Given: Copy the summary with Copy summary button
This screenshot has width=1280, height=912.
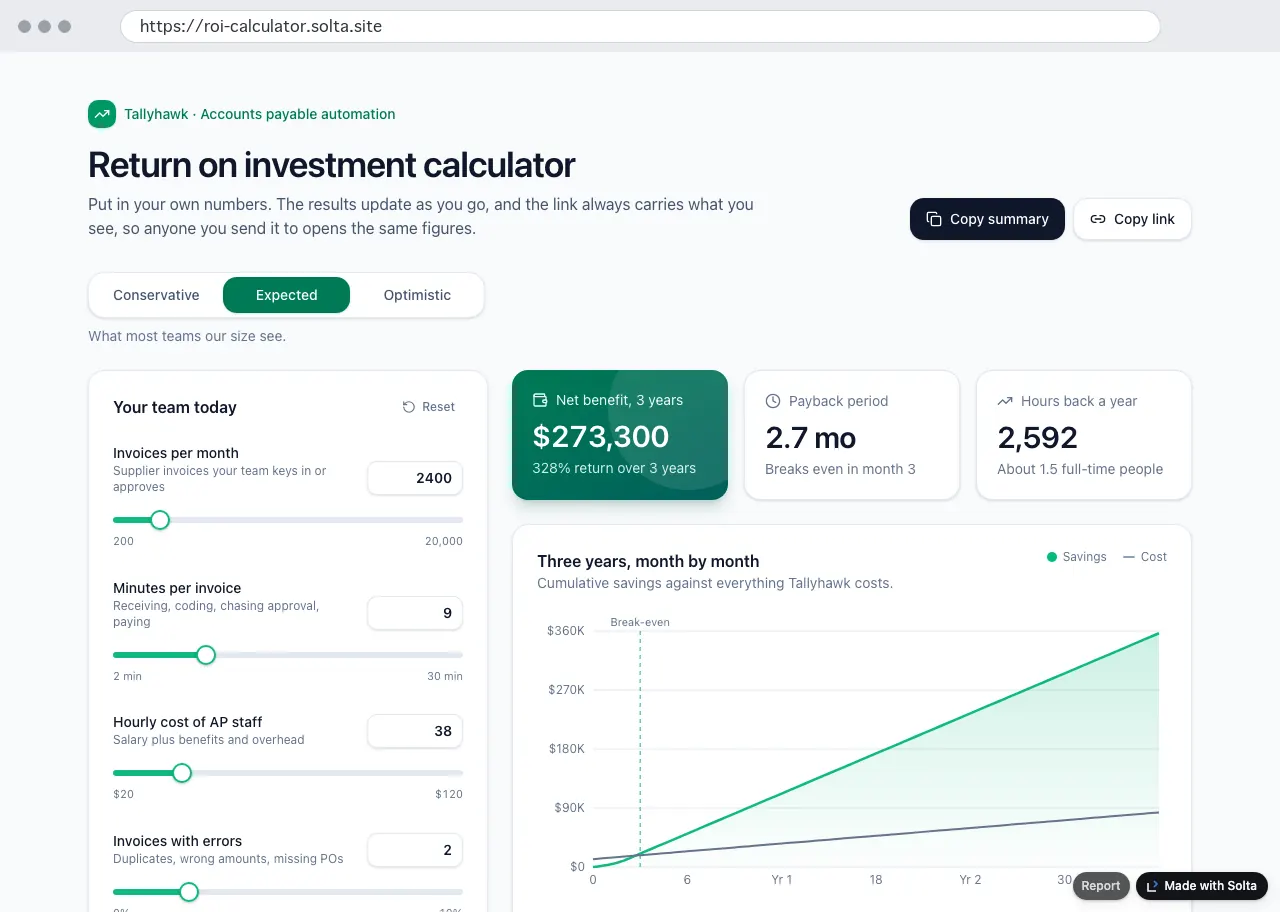Looking at the screenshot, I should click(x=987, y=219).
